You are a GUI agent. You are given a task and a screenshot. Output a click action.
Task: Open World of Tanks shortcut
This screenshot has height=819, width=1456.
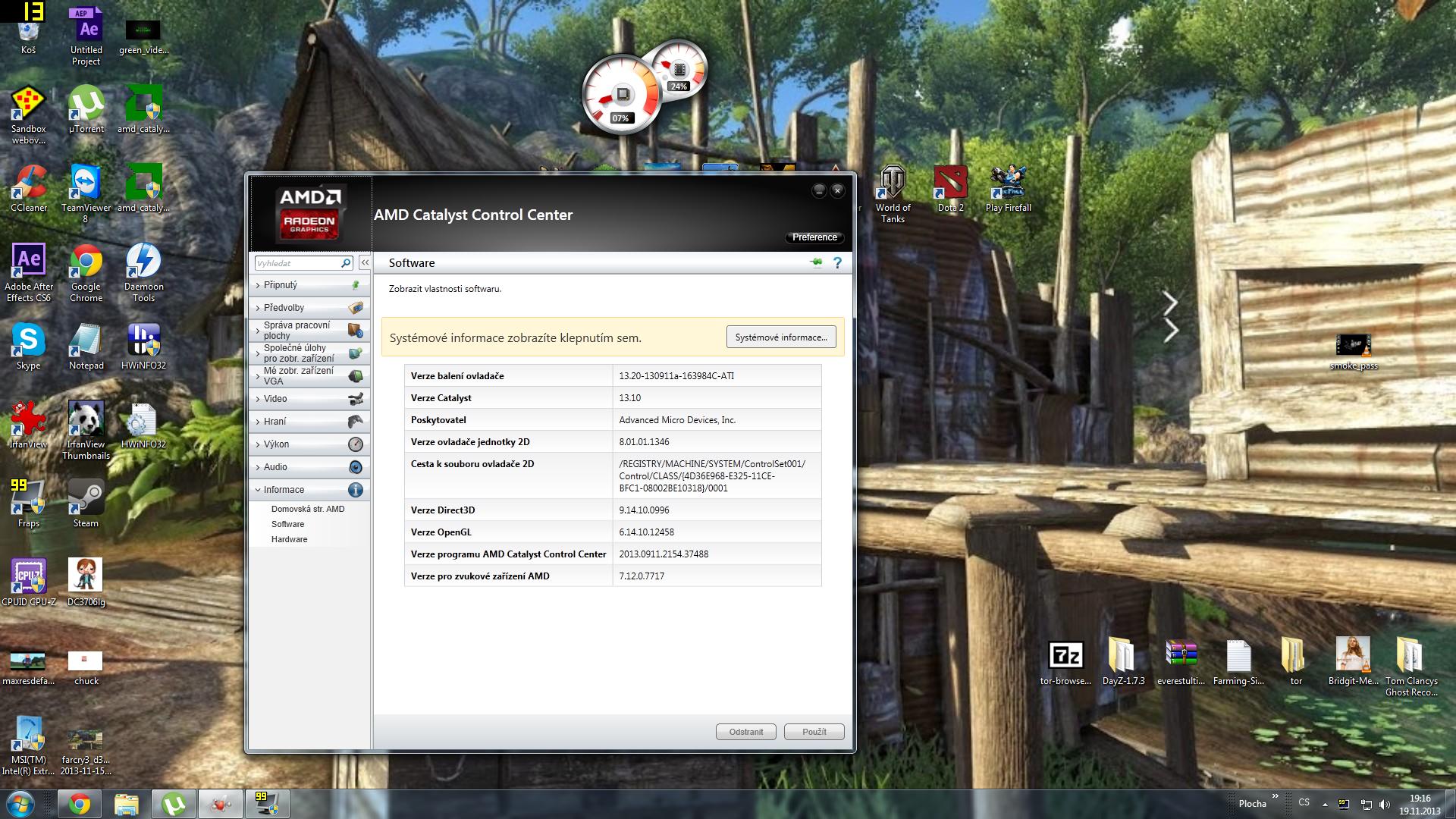[x=893, y=195]
